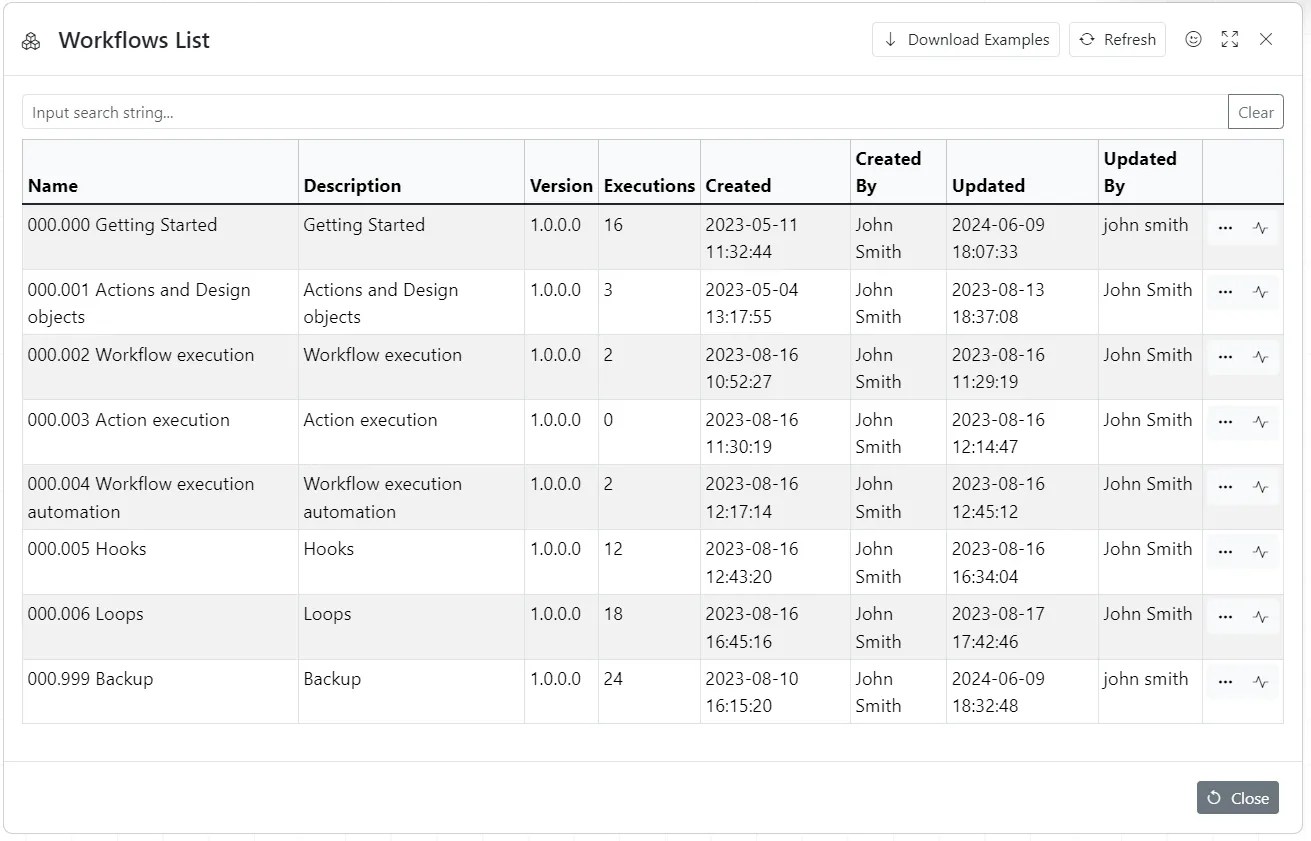Focus the search string input field
This screenshot has height=841, width=1311.
(624, 113)
